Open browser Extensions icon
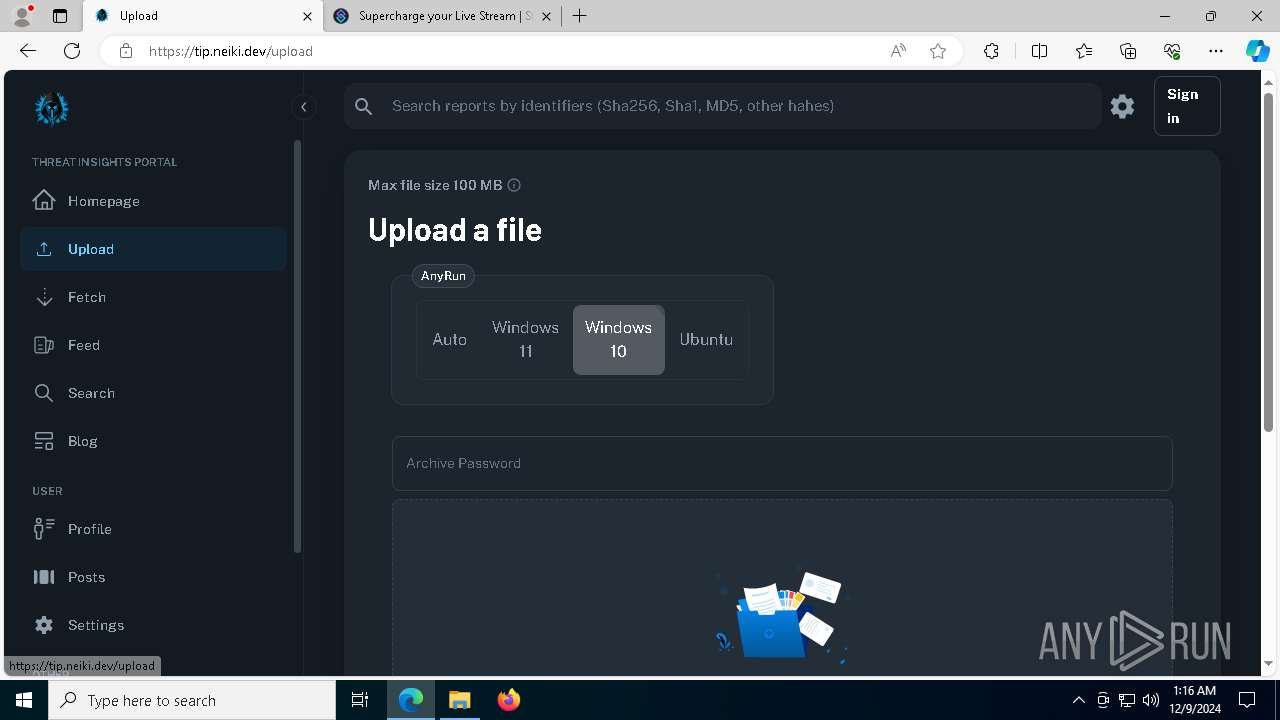This screenshot has height=720, width=1280. coord(991,51)
